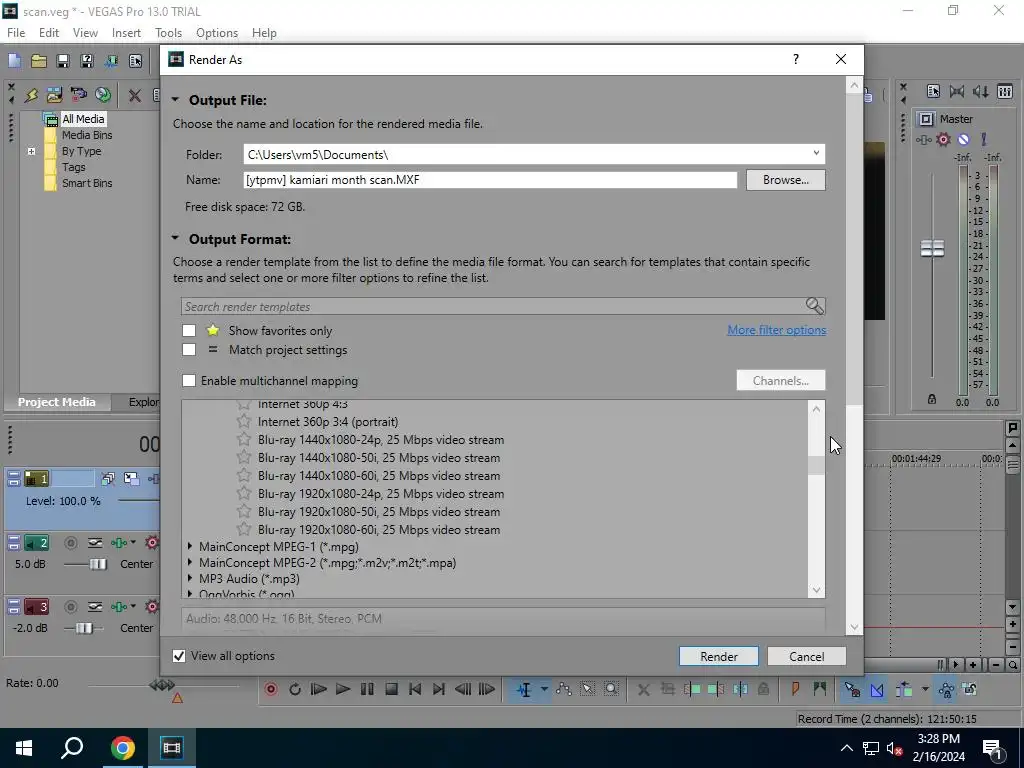The image size is (1024, 768).
Task: Expand MP3 Audio (*.mp3)
Action: point(190,578)
